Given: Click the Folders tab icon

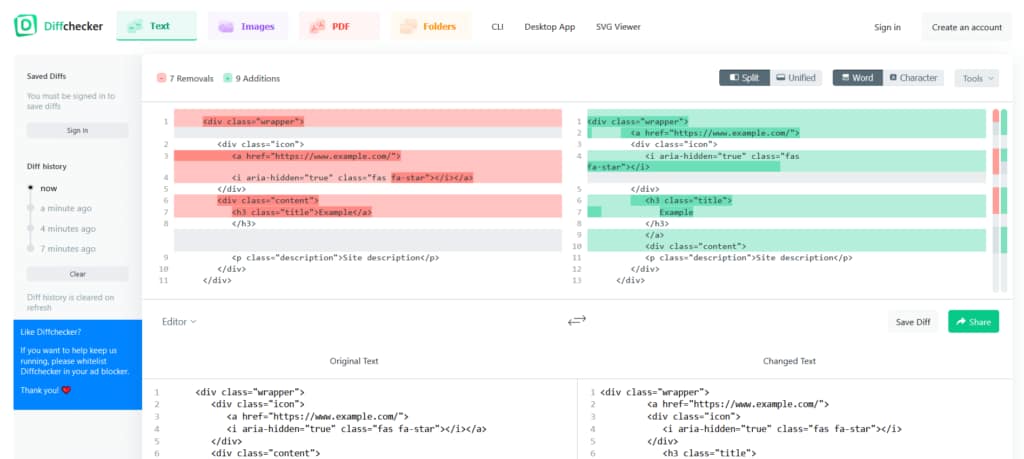Looking at the screenshot, I should pos(408,27).
